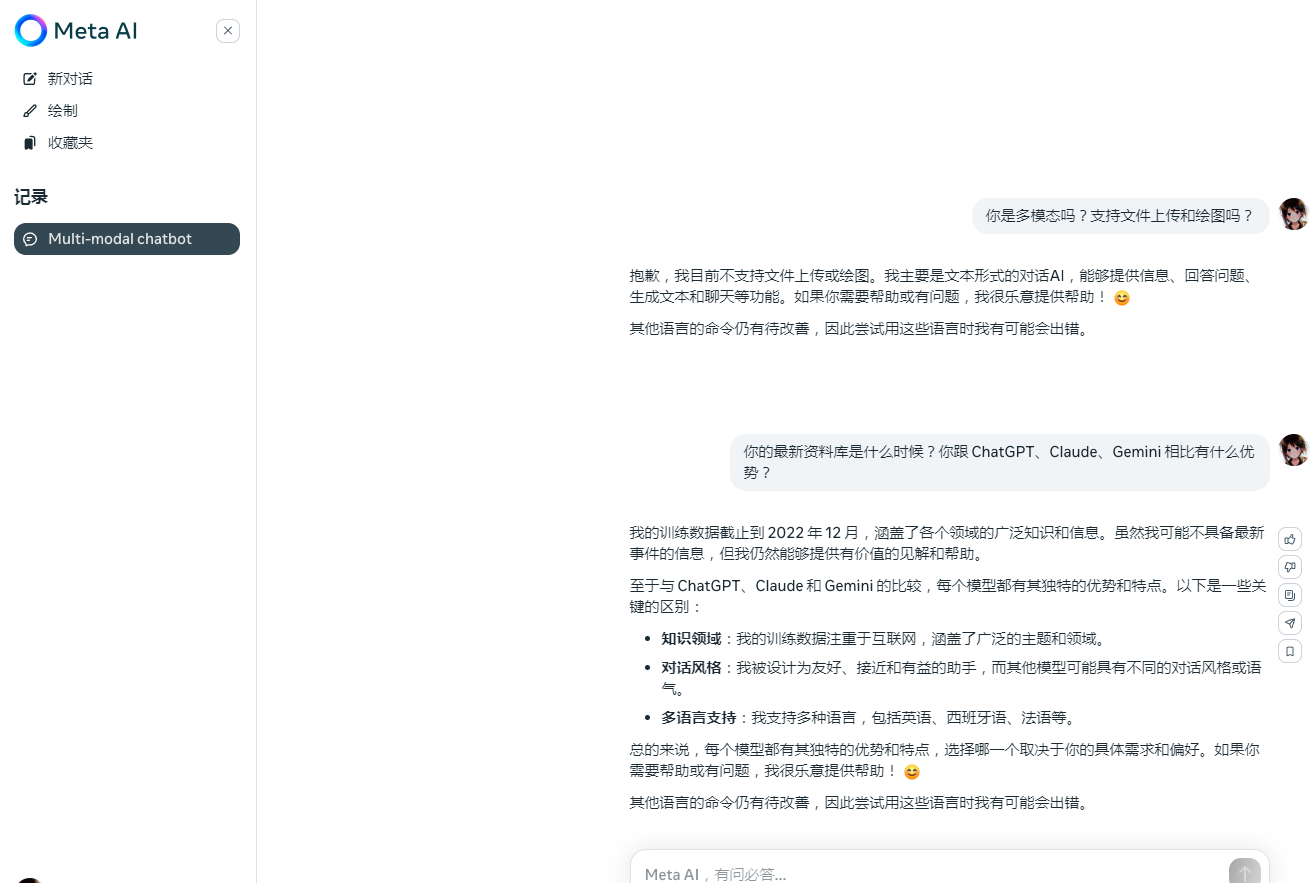
Task: Click the pencil icon next to 新对话
Action: 30,79
